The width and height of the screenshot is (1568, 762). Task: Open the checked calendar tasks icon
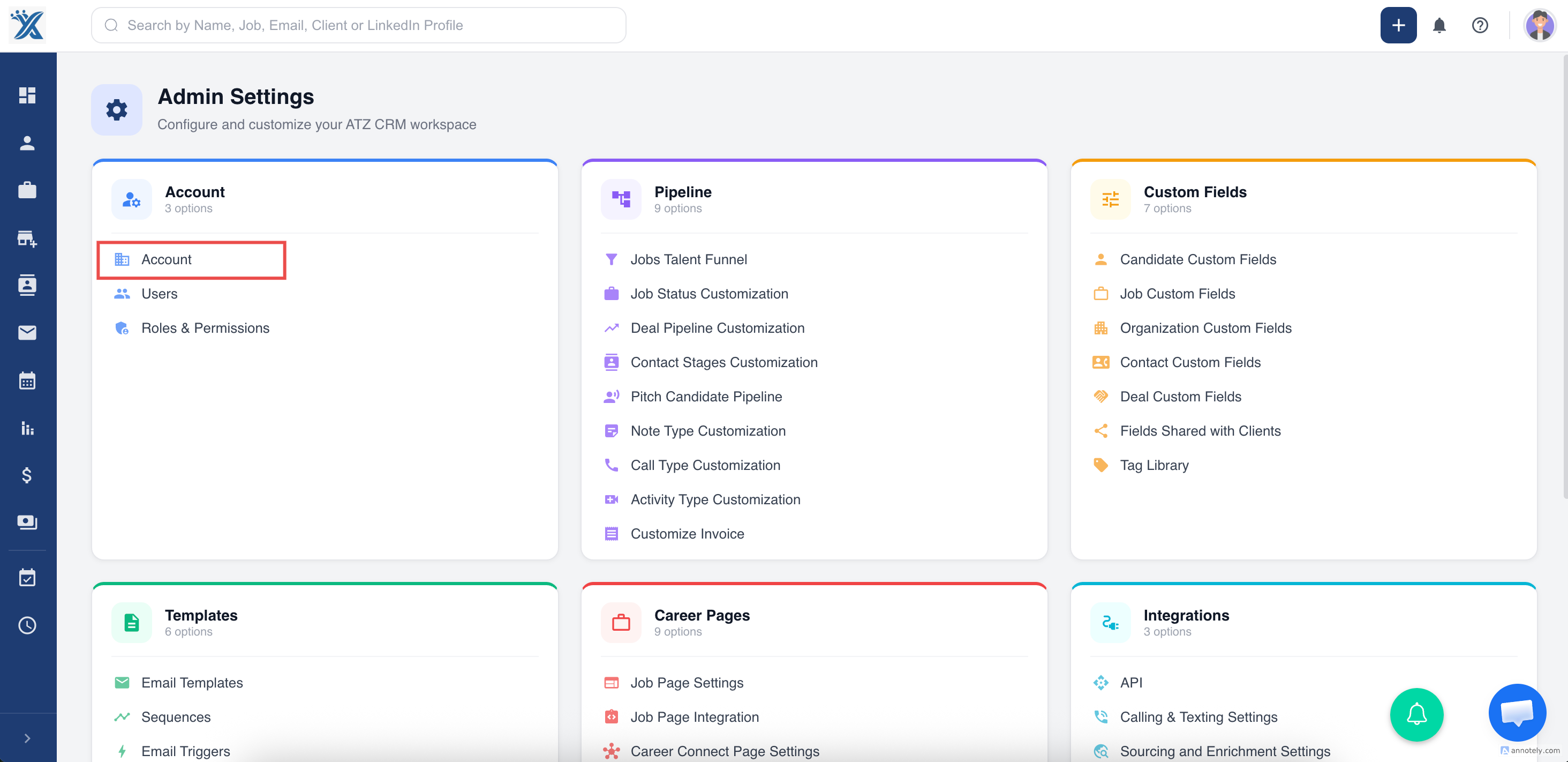[x=27, y=578]
